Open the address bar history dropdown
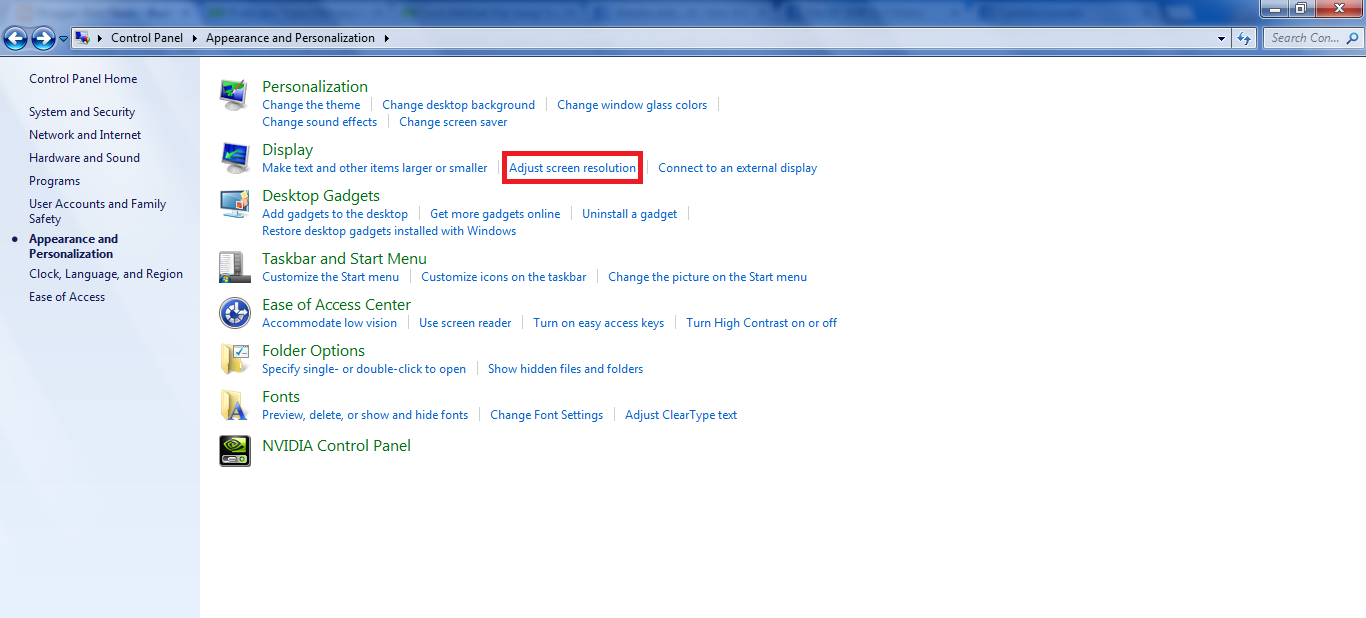This screenshot has height=618, width=1366. (x=1220, y=37)
